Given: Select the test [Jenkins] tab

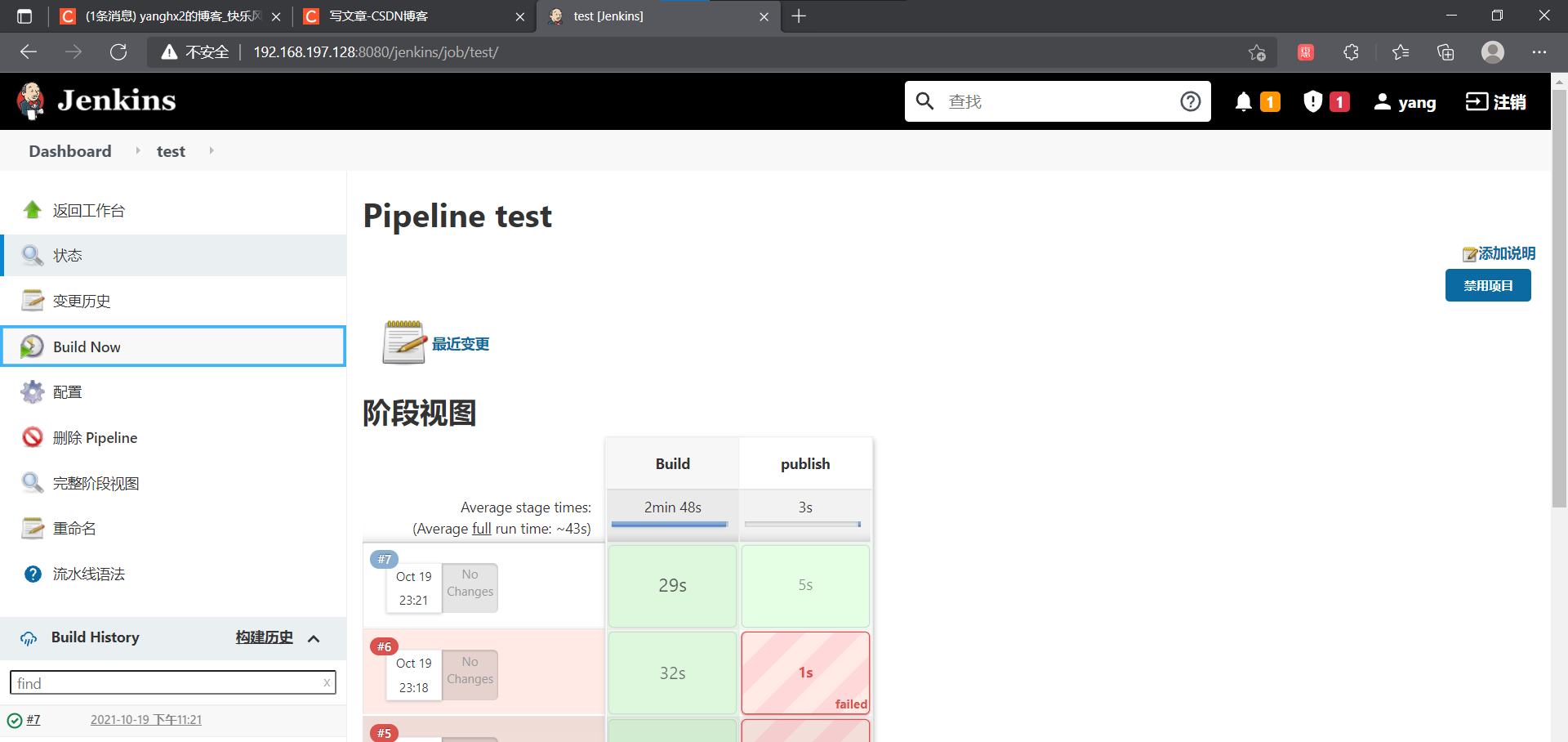Looking at the screenshot, I should pyautogui.click(x=658, y=16).
